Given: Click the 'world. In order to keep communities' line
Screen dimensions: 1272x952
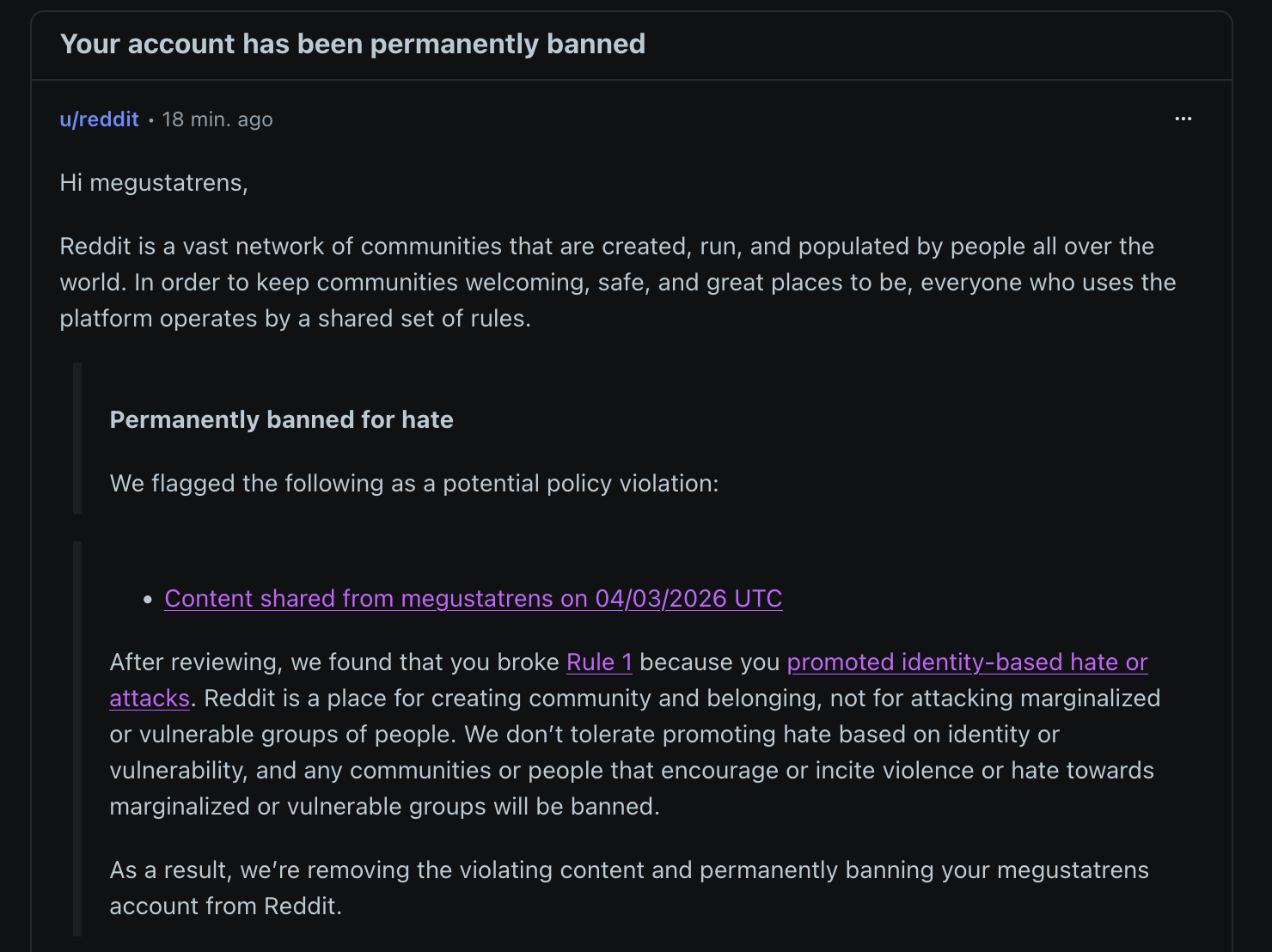Looking at the screenshot, I should coord(617,283).
